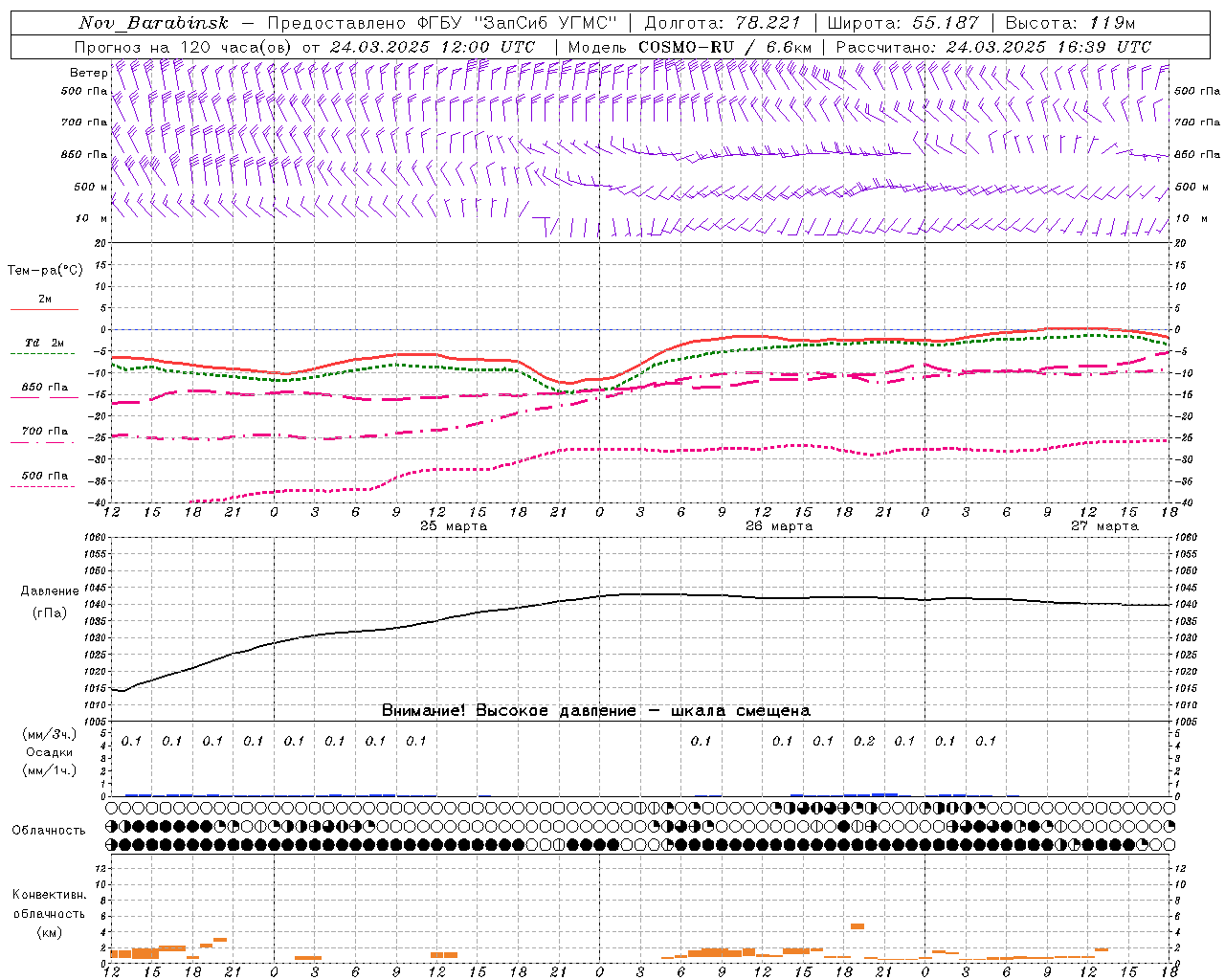Click the 26 марта date label
The image size is (1225, 980).
click(x=779, y=526)
